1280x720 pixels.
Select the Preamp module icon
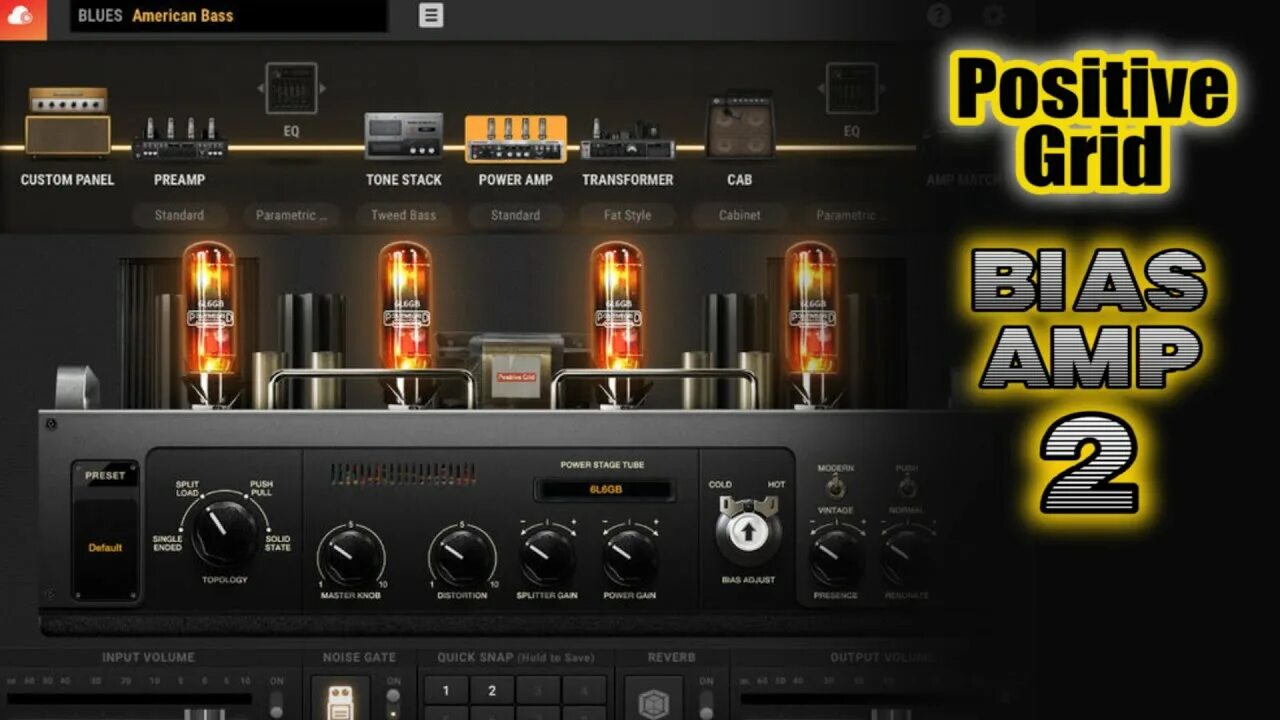coord(180,138)
